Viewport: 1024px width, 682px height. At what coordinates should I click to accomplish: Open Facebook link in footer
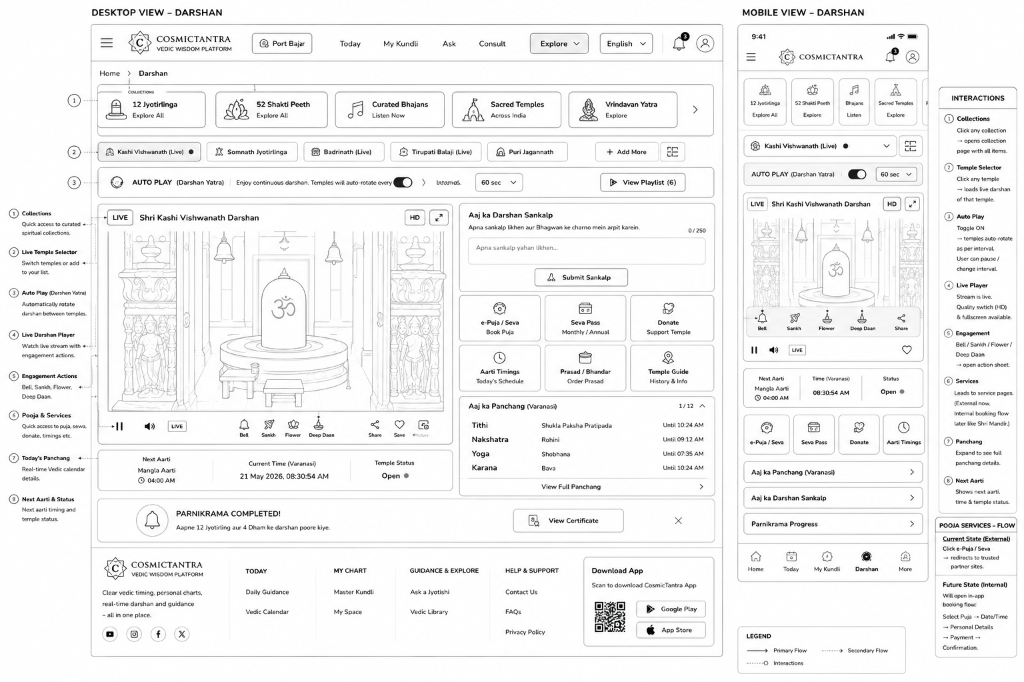(158, 634)
